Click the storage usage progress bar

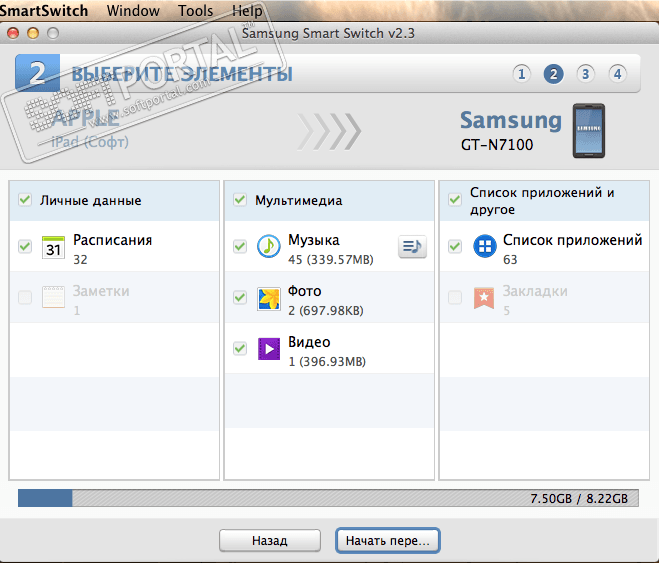pyautogui.click(x=328, y=498)
